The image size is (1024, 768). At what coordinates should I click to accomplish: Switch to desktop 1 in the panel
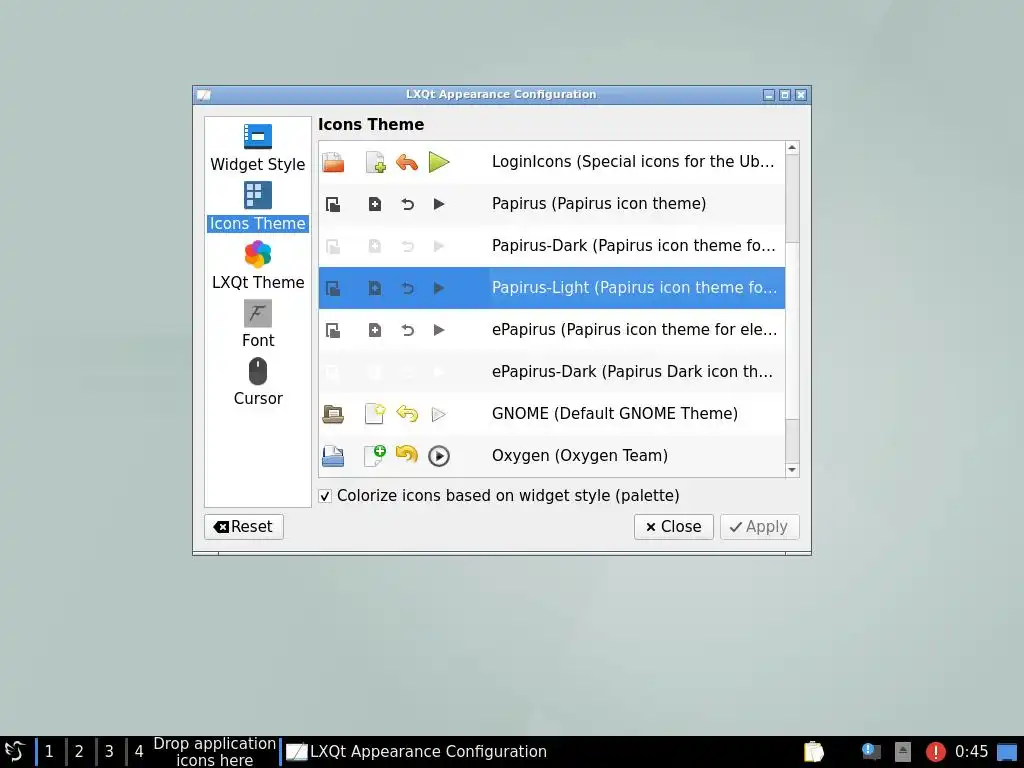click(x=49, y=752)
